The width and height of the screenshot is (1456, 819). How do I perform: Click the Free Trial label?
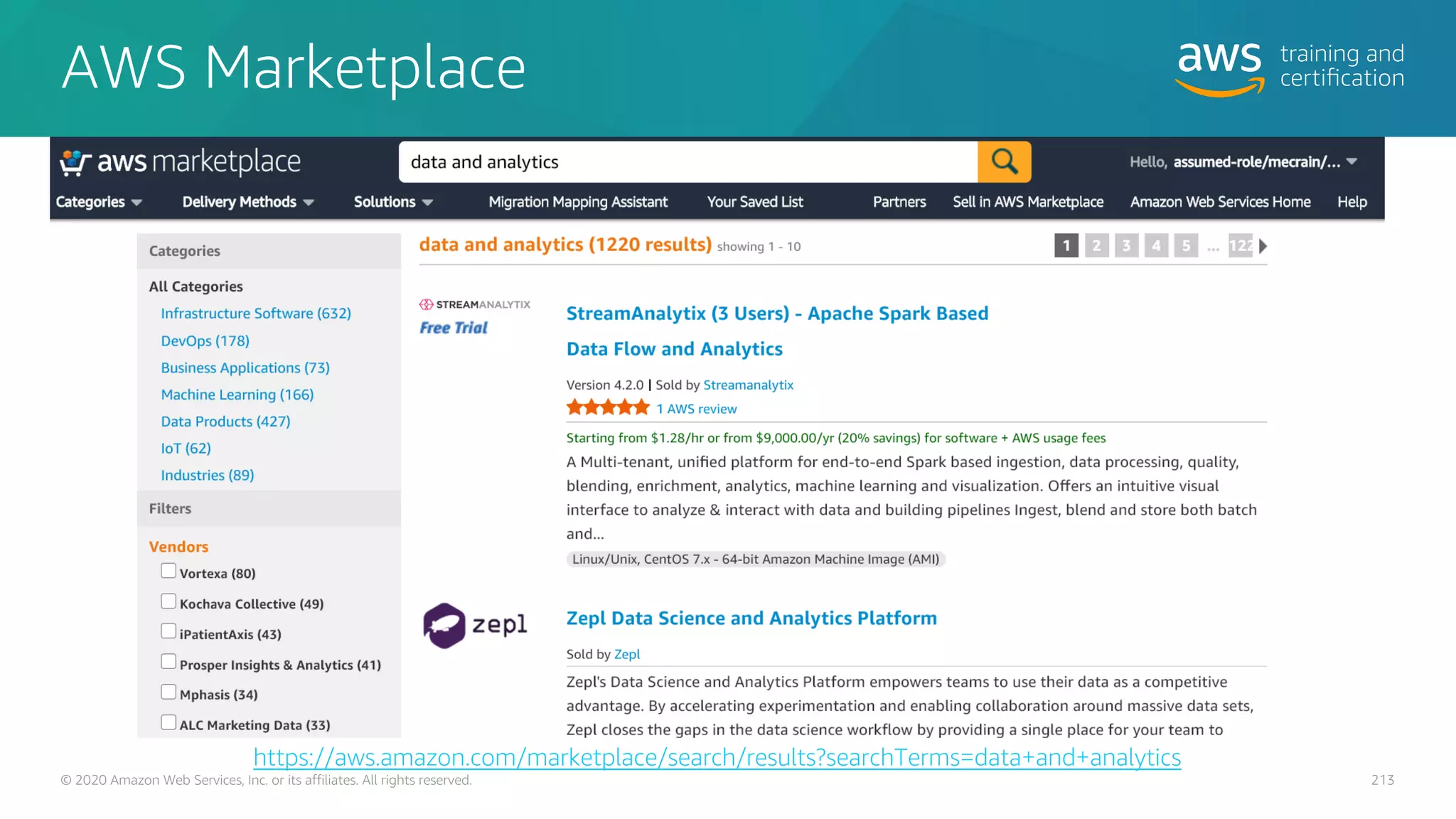point(454,328)
